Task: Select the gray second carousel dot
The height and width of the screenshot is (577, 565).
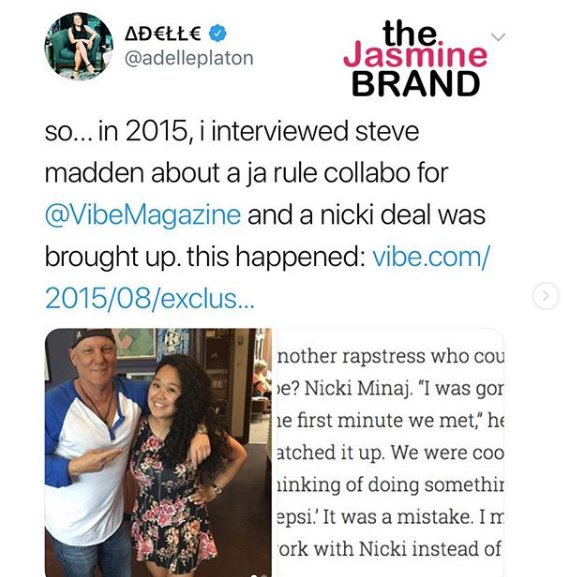Action: point(264,575)
